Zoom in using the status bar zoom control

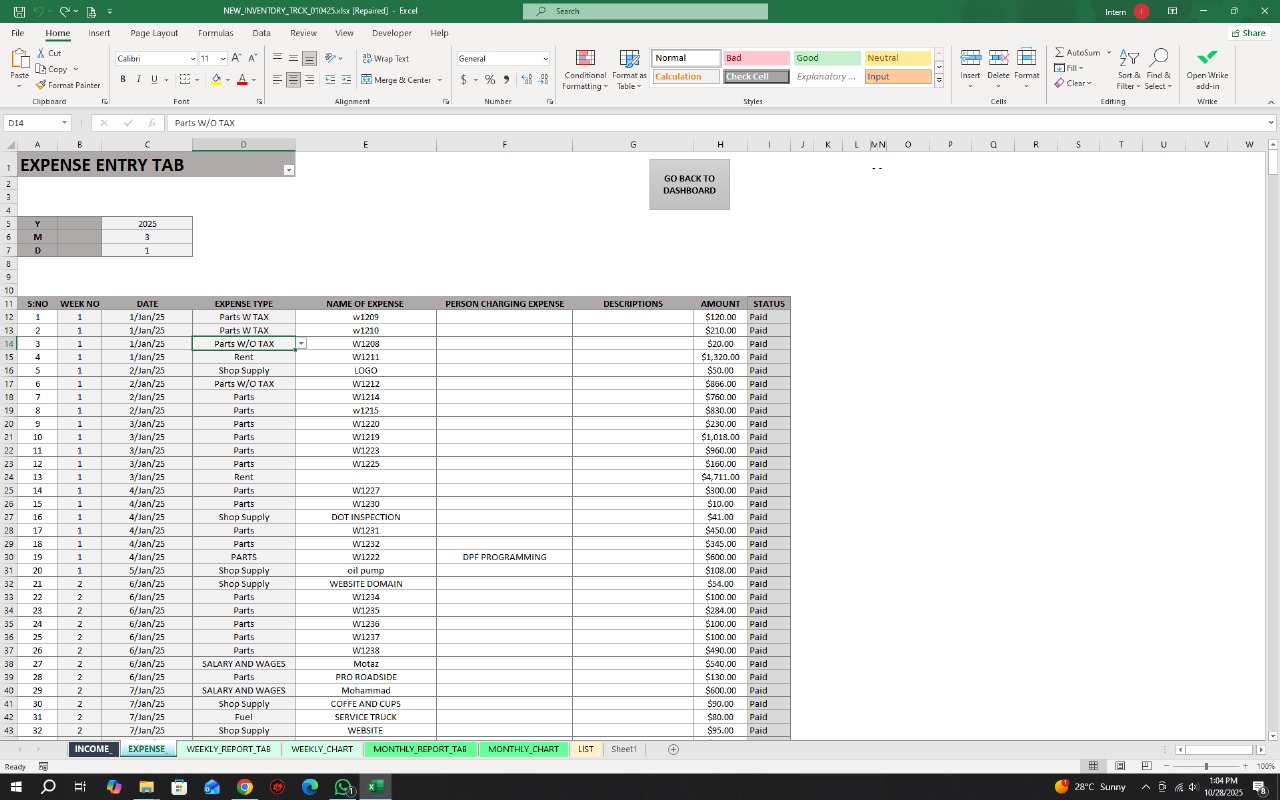1245,766
